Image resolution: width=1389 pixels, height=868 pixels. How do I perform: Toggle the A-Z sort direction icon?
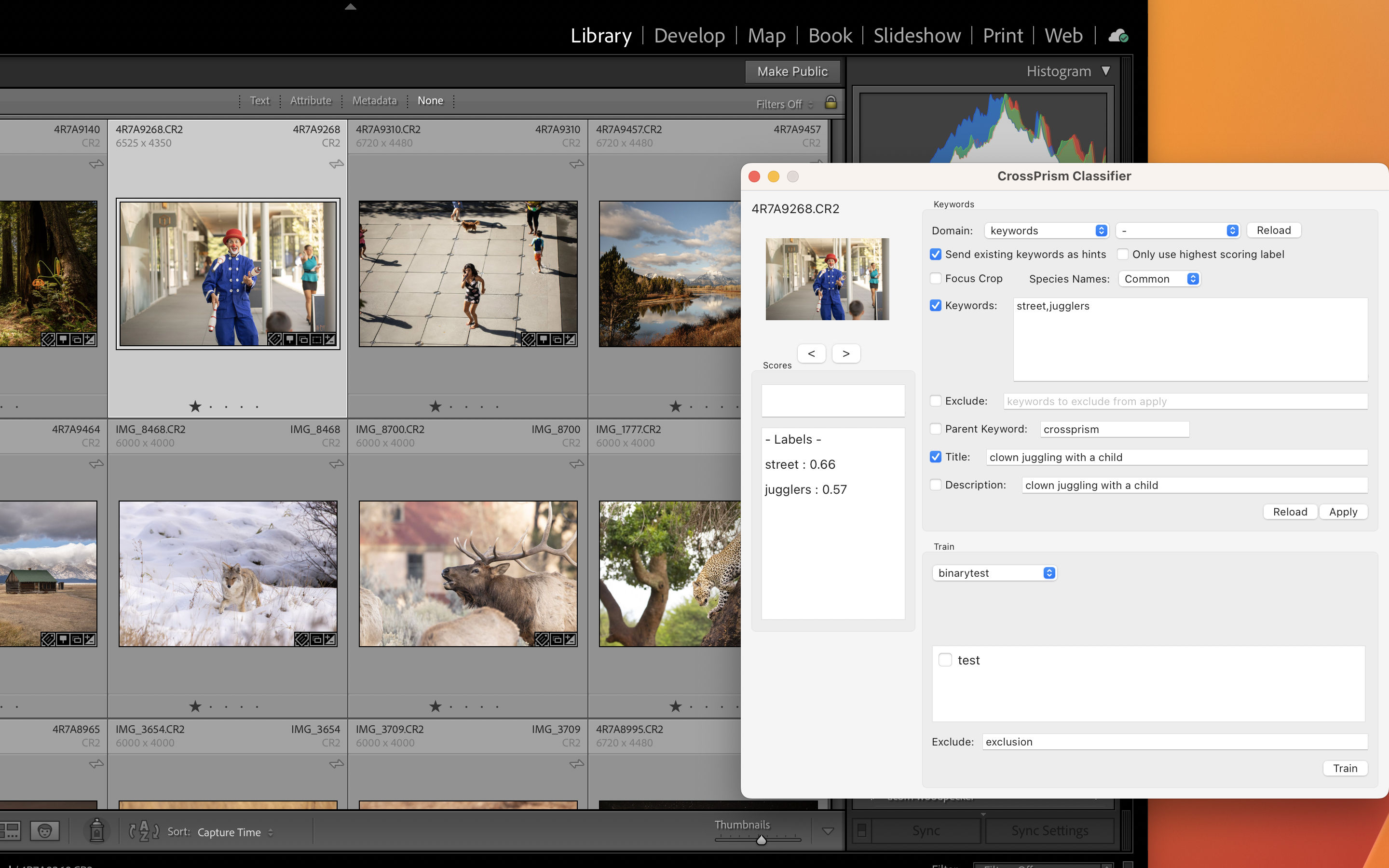coord(144,831)
